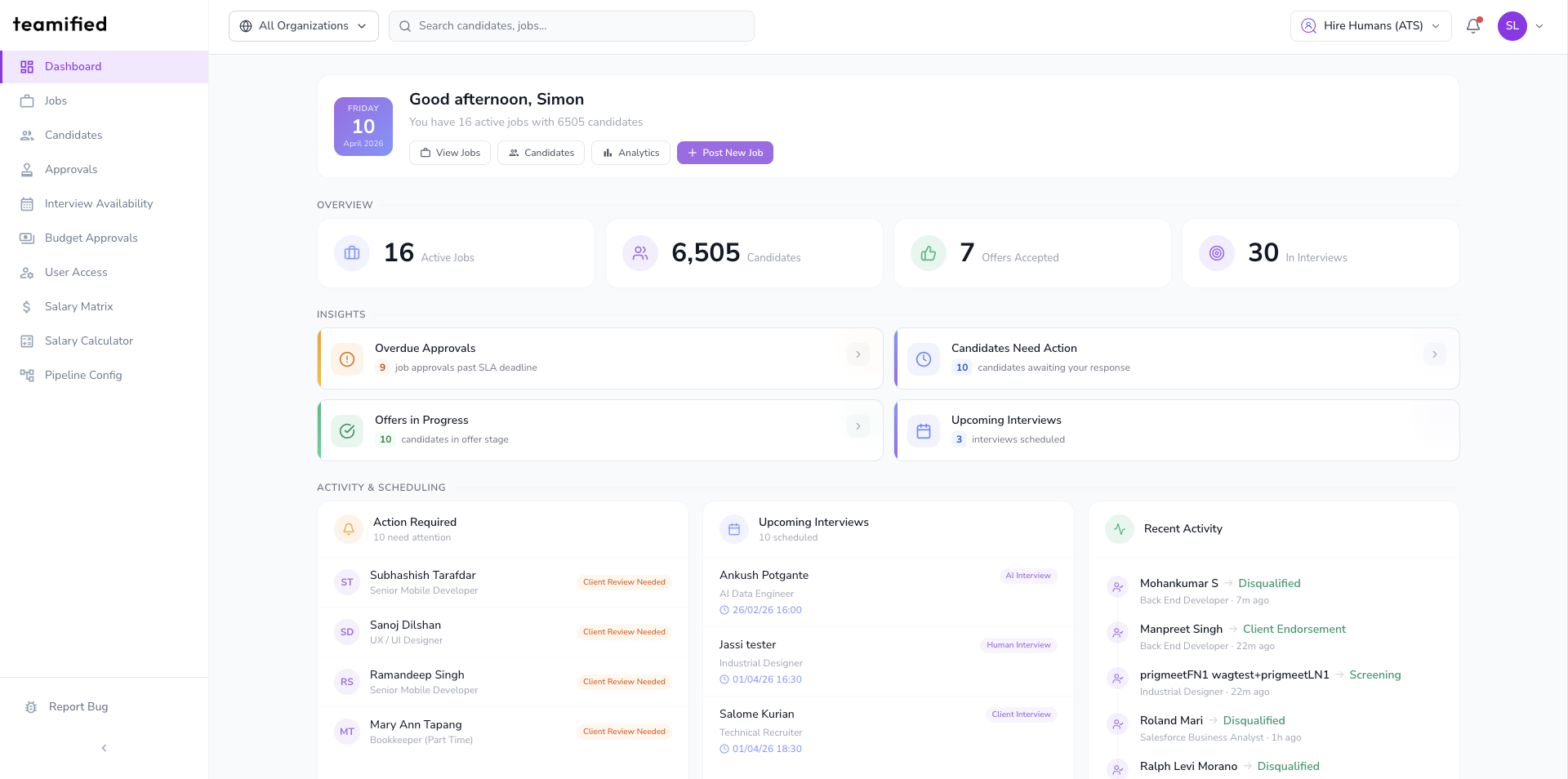Screen dimensions: 1568x779
Task: Open Analytics from the greeting card
Action: coord(630,153)
